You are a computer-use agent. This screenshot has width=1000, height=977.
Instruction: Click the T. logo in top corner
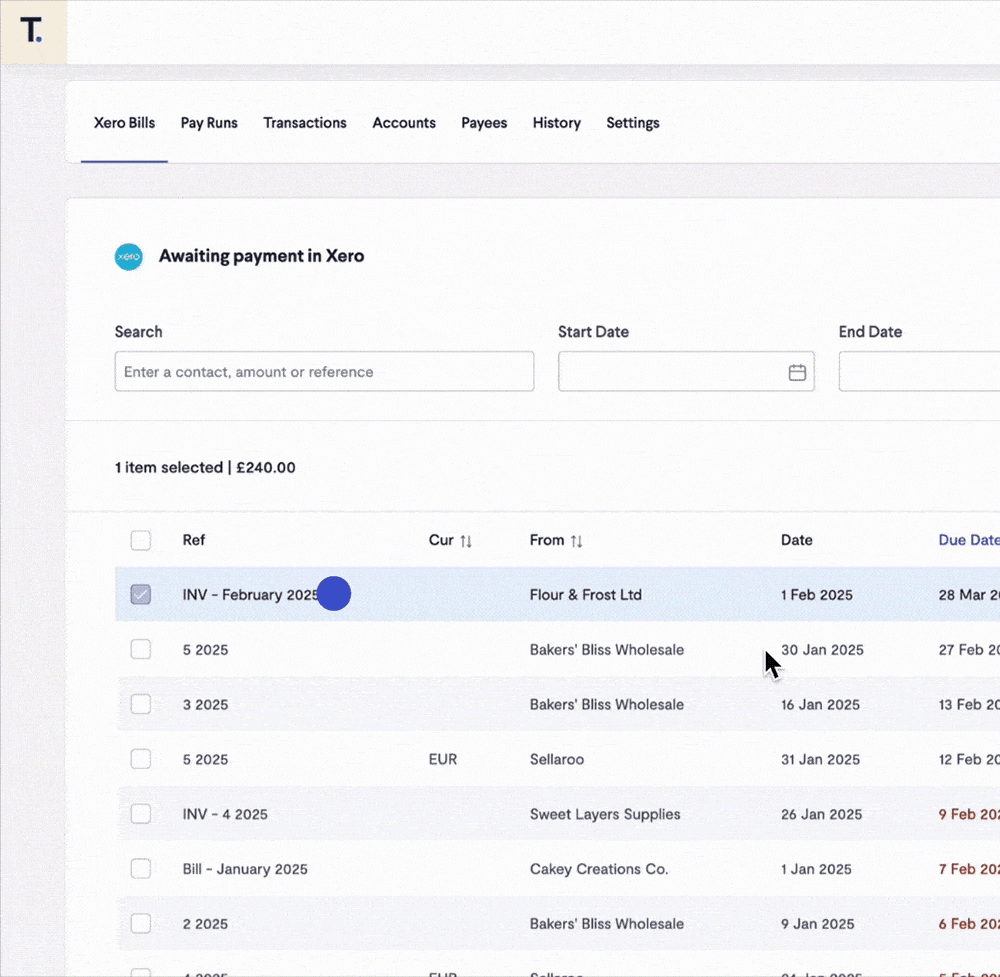(32, 31)
